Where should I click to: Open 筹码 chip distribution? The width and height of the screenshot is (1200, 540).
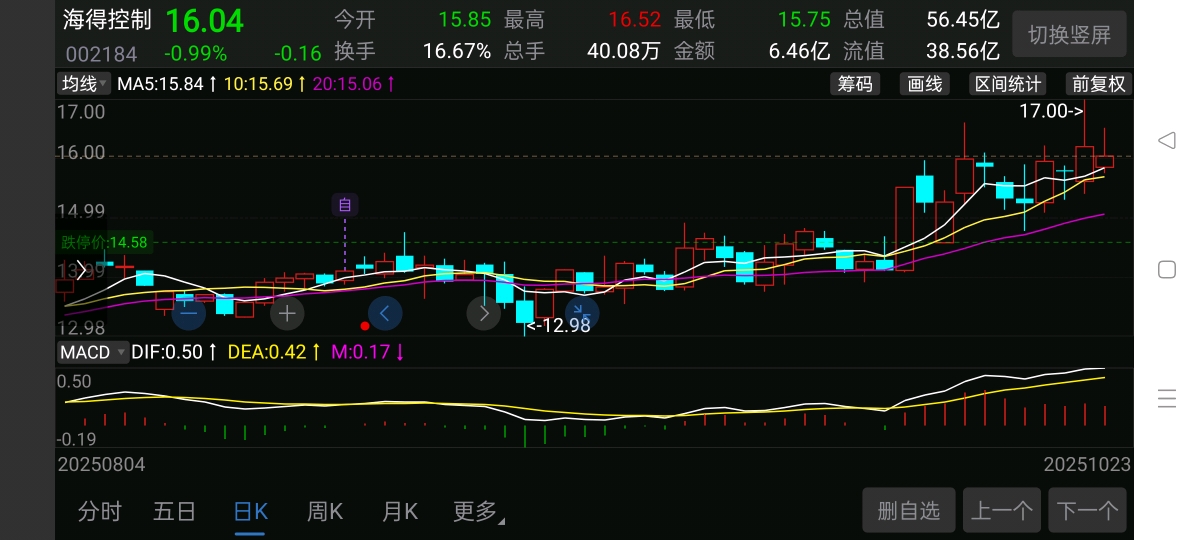tap(855, 84)
